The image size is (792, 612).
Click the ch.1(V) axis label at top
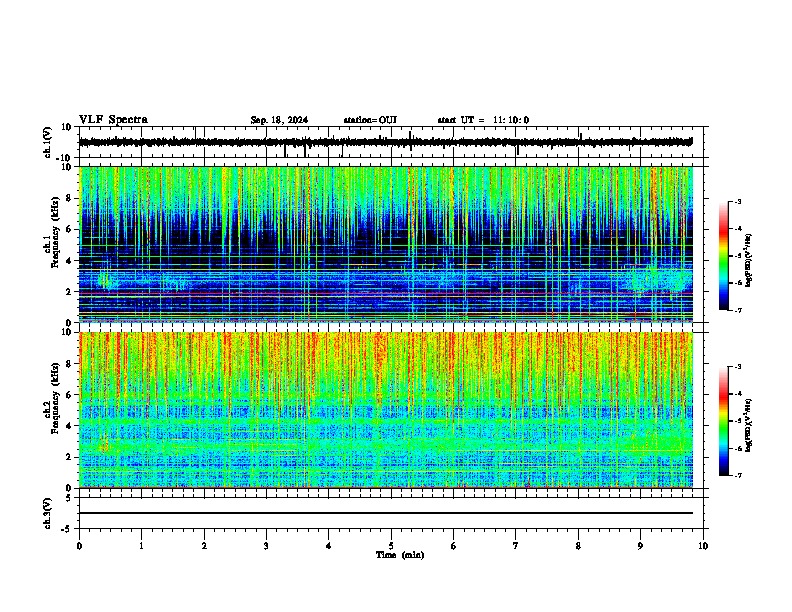[48, 142]
